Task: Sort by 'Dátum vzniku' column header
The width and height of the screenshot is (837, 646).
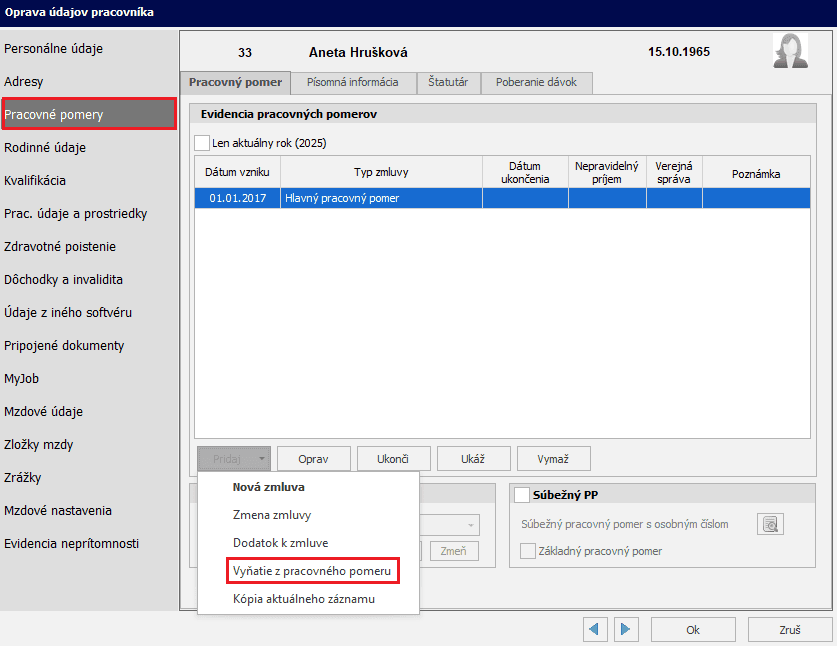Action: [x=236, y=173]
